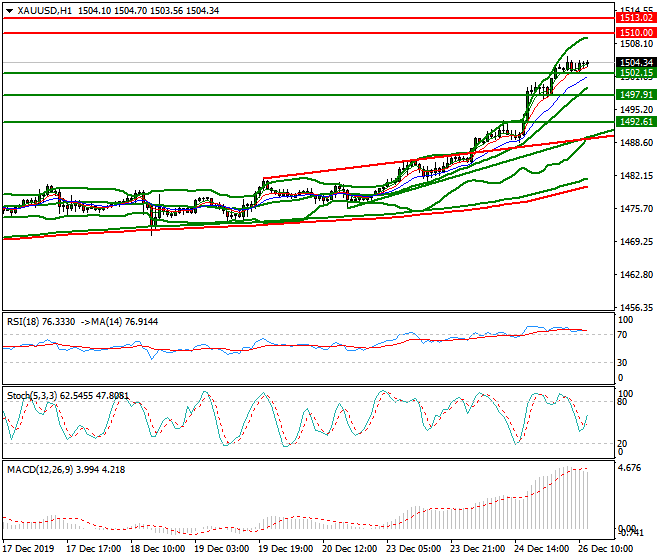Click the 1462.80 price scale value
Viewport: 660px width, 560px height.
coord(636,275)
